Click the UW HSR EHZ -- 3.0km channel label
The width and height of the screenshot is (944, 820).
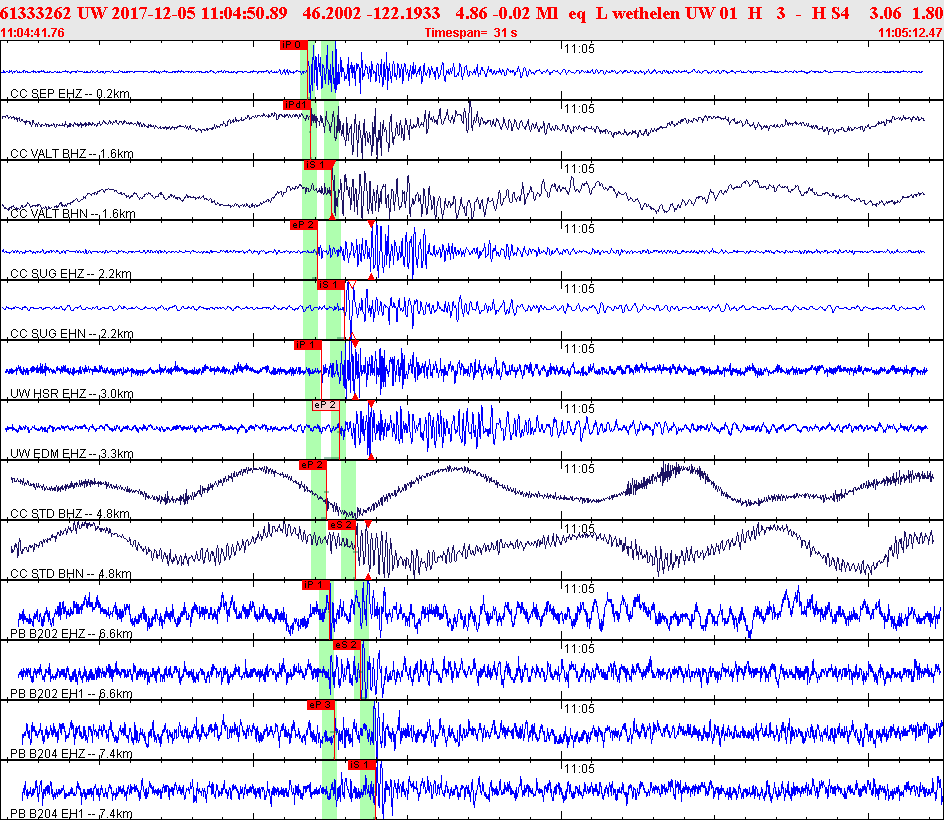click(72, 394)
